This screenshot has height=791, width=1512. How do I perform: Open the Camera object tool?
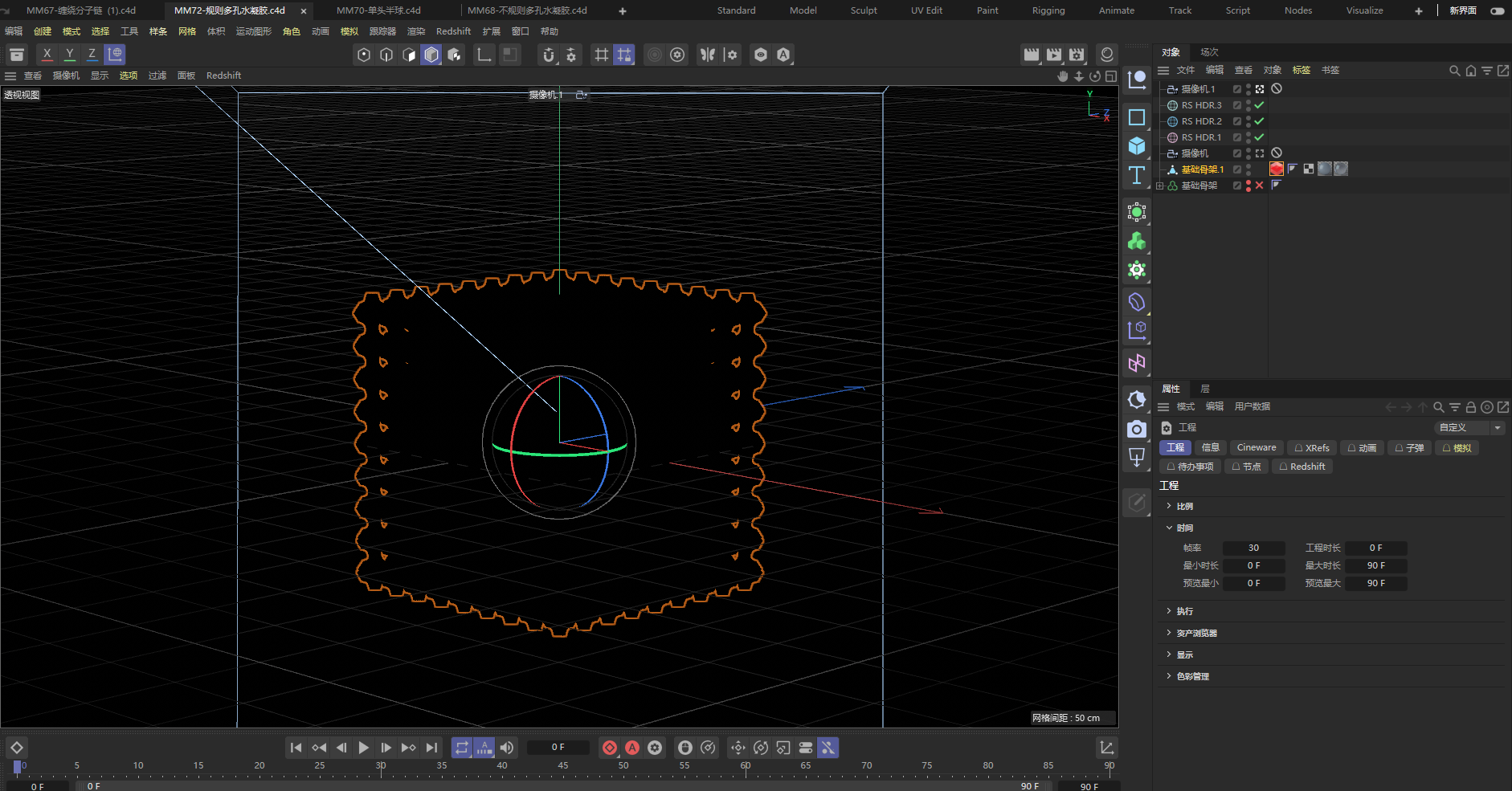coord(1137,429)
